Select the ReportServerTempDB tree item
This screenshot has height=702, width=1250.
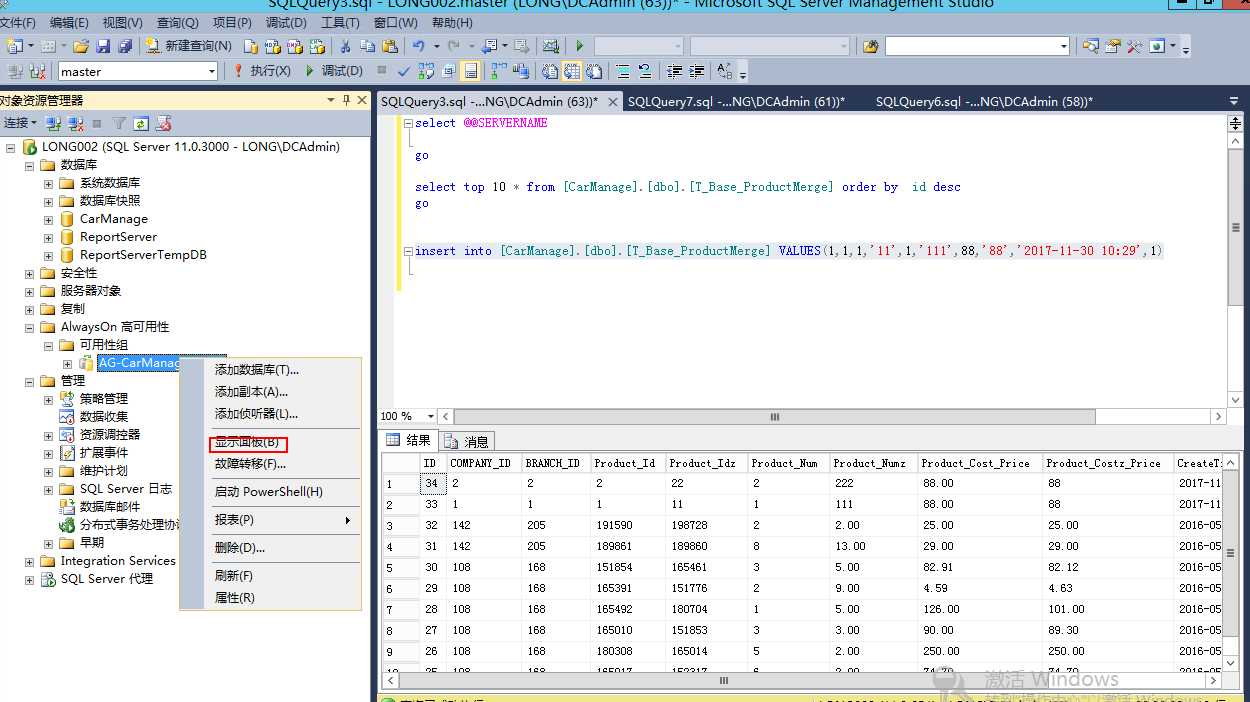(x=143, y=255)
